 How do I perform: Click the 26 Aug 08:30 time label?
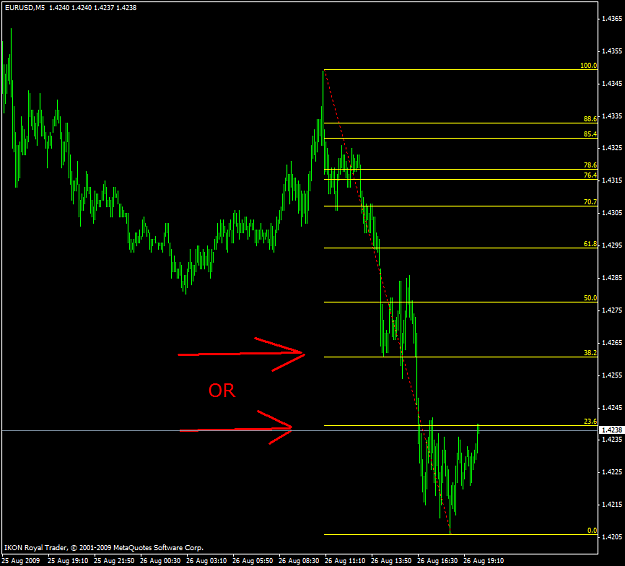pos(299,561)
